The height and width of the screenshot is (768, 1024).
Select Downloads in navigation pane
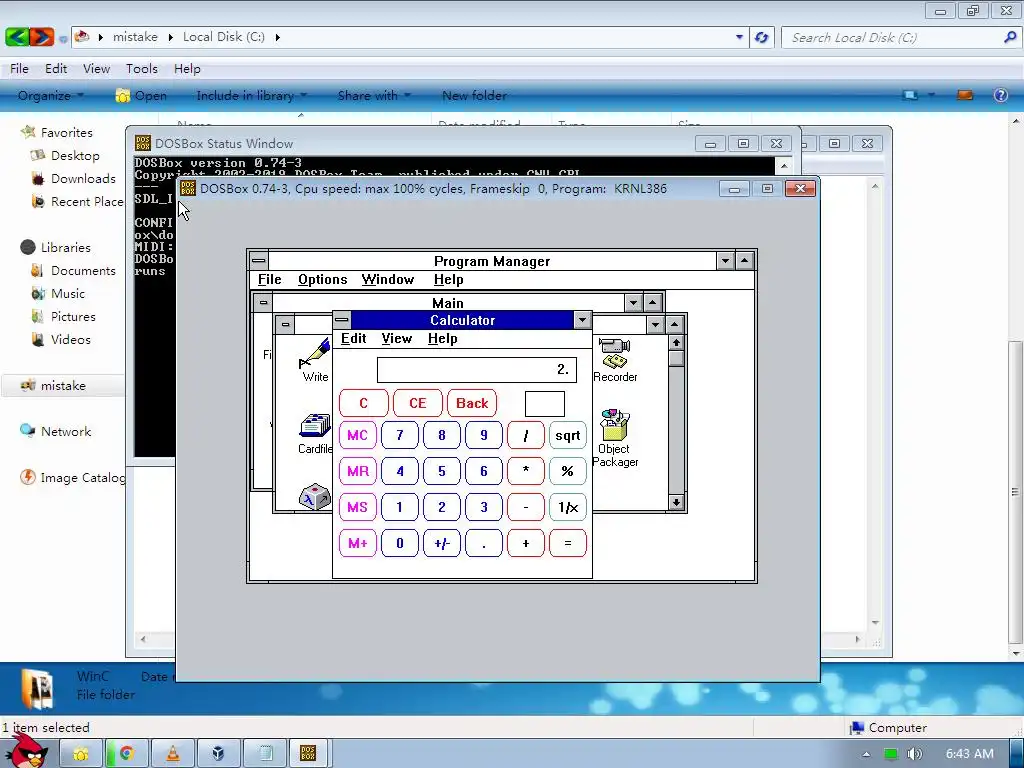(83, 178)
